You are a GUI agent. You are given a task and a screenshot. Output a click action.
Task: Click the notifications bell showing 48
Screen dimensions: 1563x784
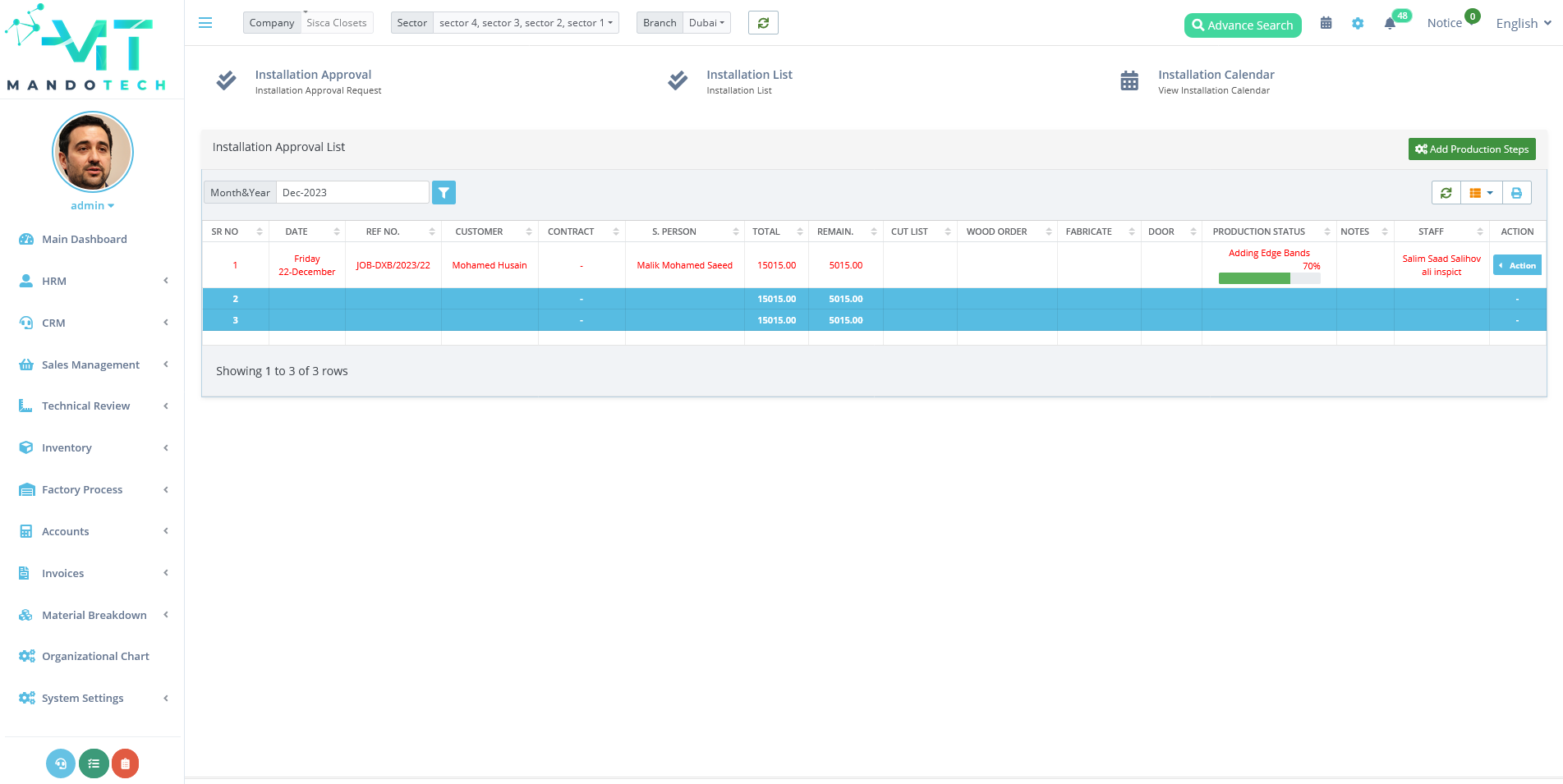pyautogui.click(x=1390, y=23)
